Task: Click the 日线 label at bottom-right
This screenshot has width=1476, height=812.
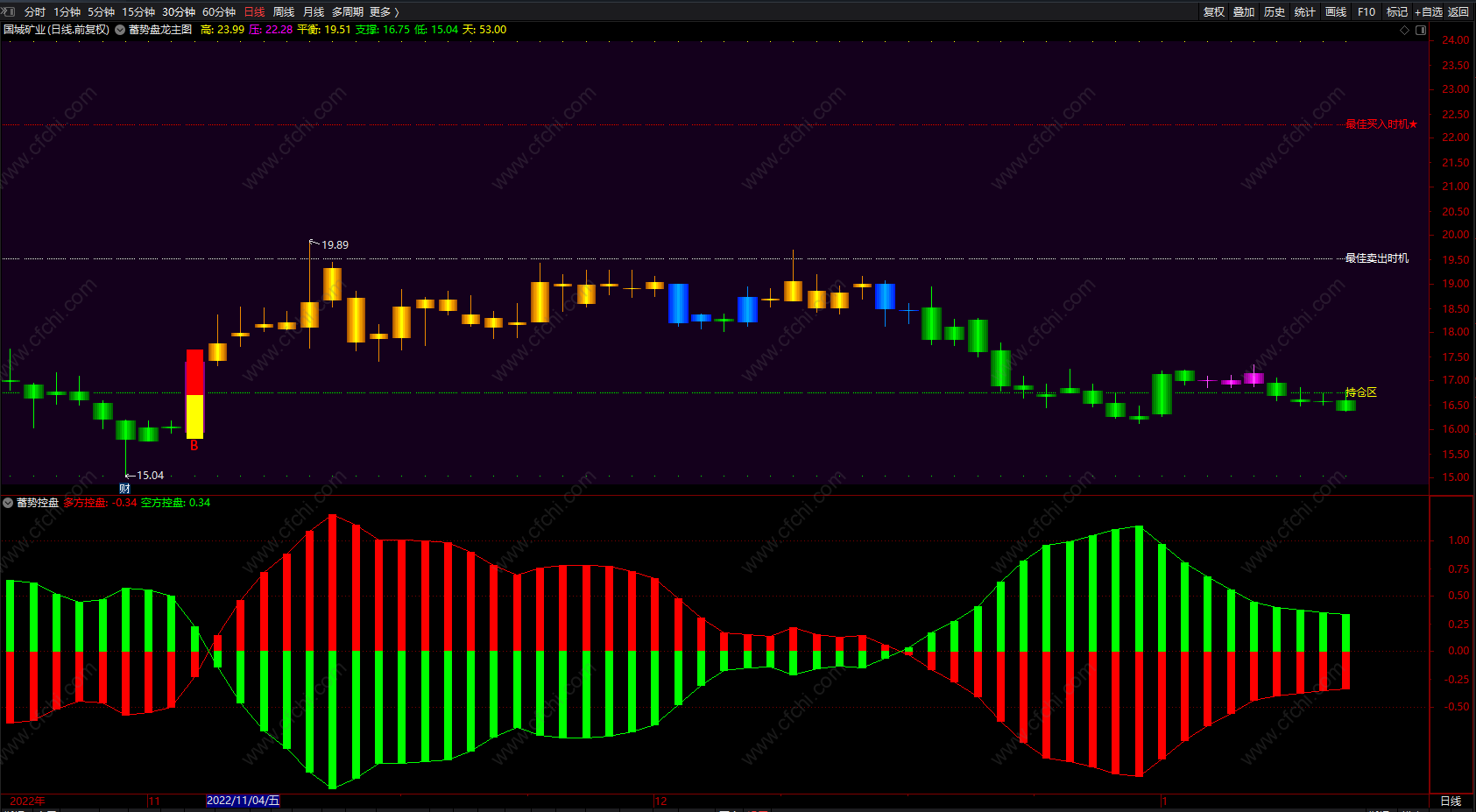Action: (1451, 801)
